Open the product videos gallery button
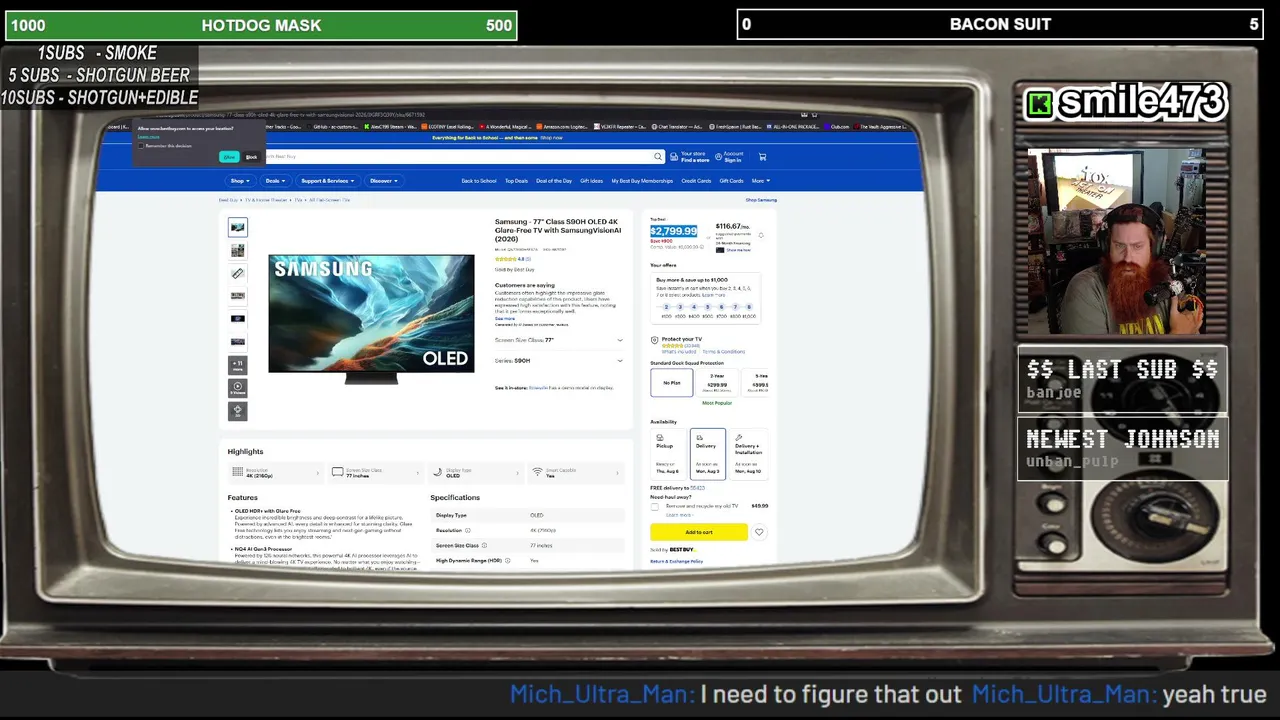1280x720 pixels. pyautogui.click(x=237, y=387)
